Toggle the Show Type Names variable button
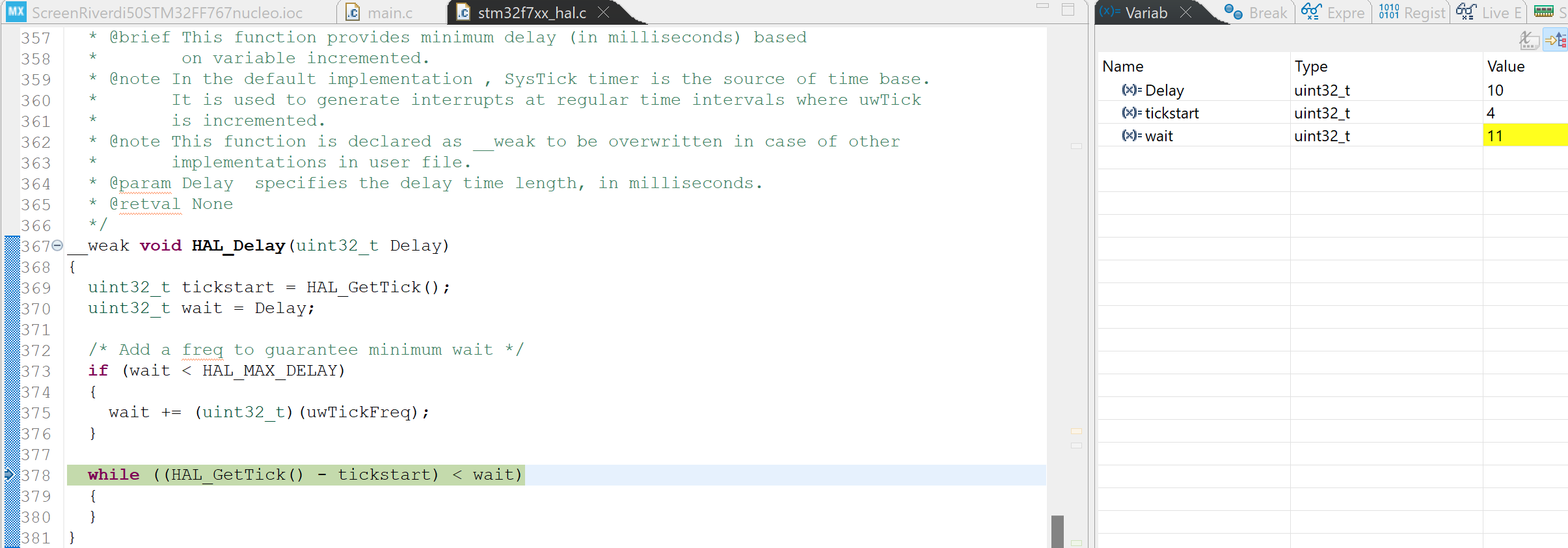 1530,41
